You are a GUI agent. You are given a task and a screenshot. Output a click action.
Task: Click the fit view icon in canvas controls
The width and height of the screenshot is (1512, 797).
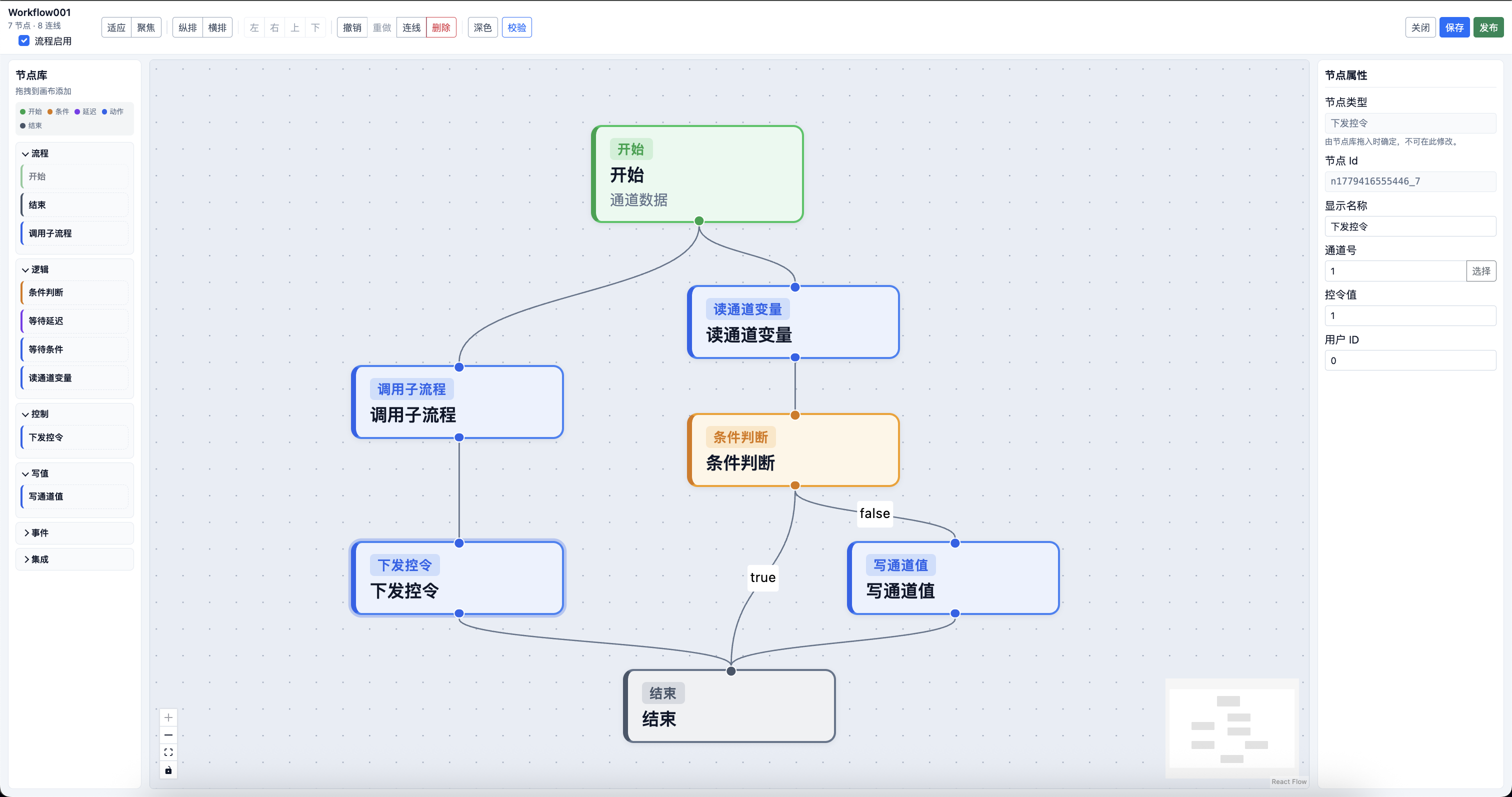(x=168, y=752)
